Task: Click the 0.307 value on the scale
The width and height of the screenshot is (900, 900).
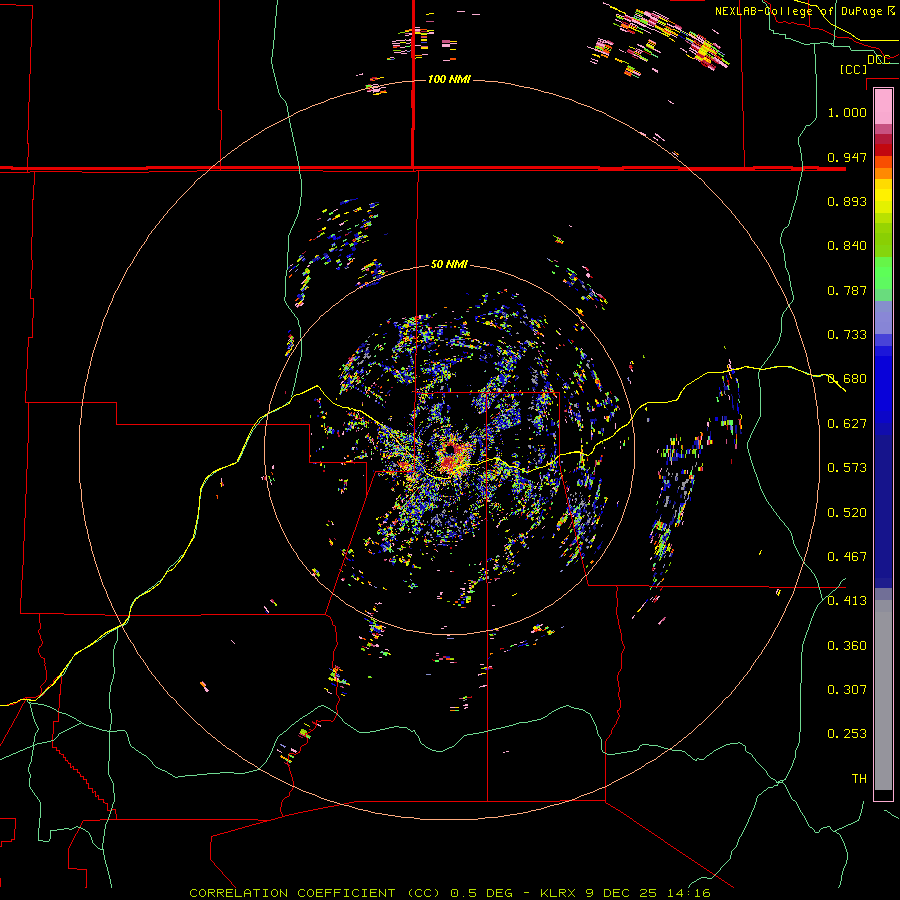Action: (x=847, y=689)
